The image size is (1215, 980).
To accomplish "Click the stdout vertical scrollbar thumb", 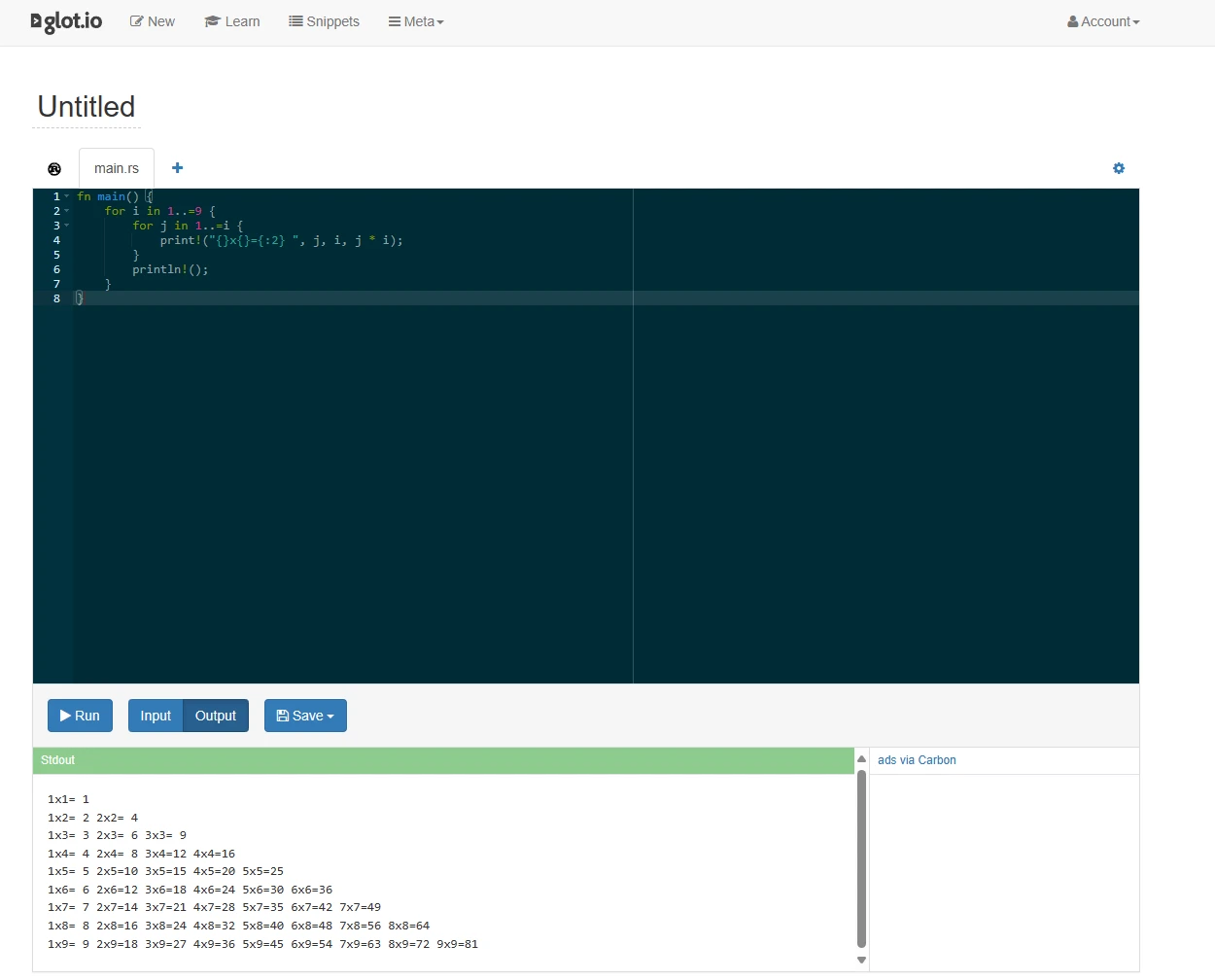I will (x=861, y=858).
